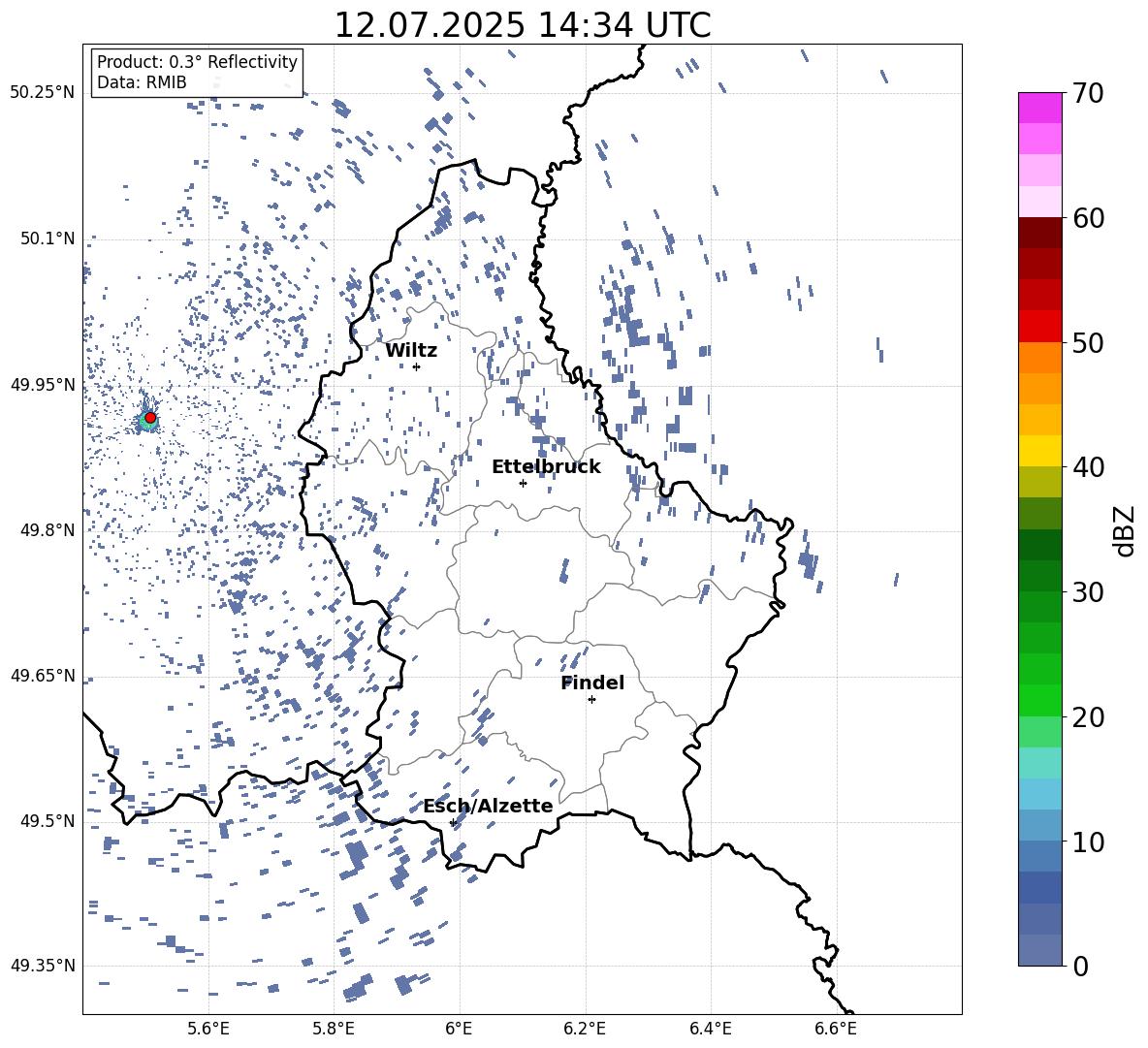This screenshot has width=1148, height=1048.
Task: Click the colorbar tick label 70
Action: tap(1088, 93)
